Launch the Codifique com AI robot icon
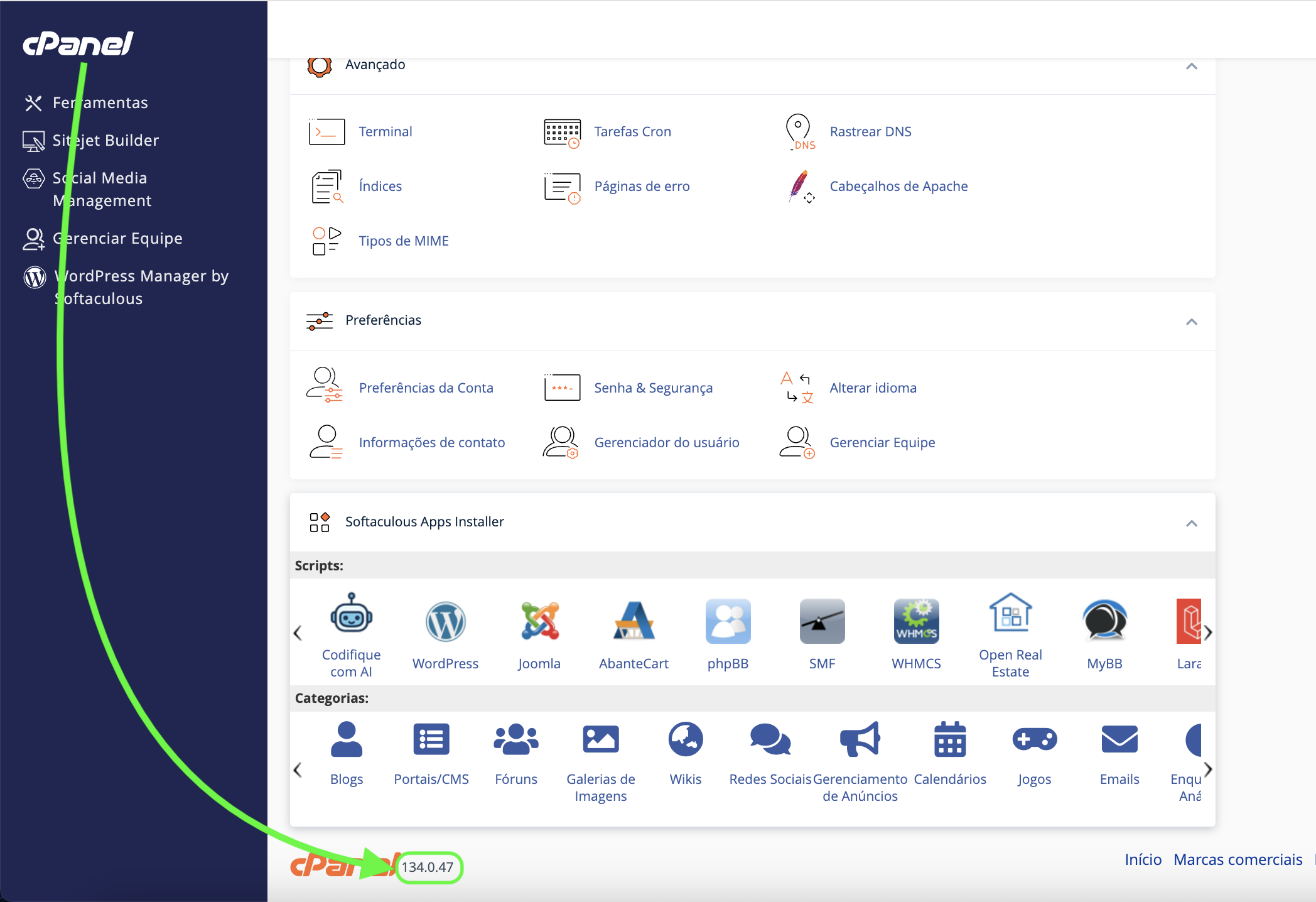1316x902 pixels. click(351, 613)
